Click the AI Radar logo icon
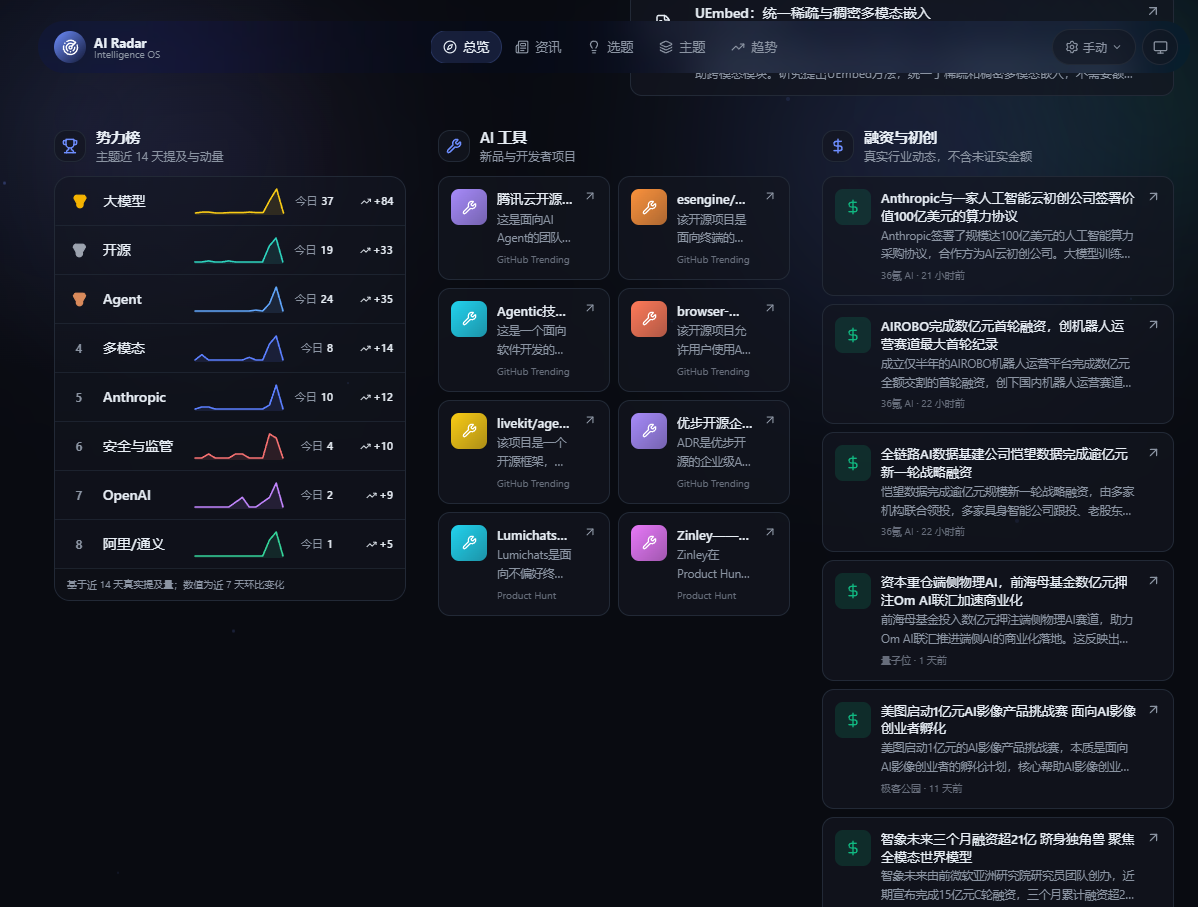The height and width of the screenshot is (907, 1198). 70,47
